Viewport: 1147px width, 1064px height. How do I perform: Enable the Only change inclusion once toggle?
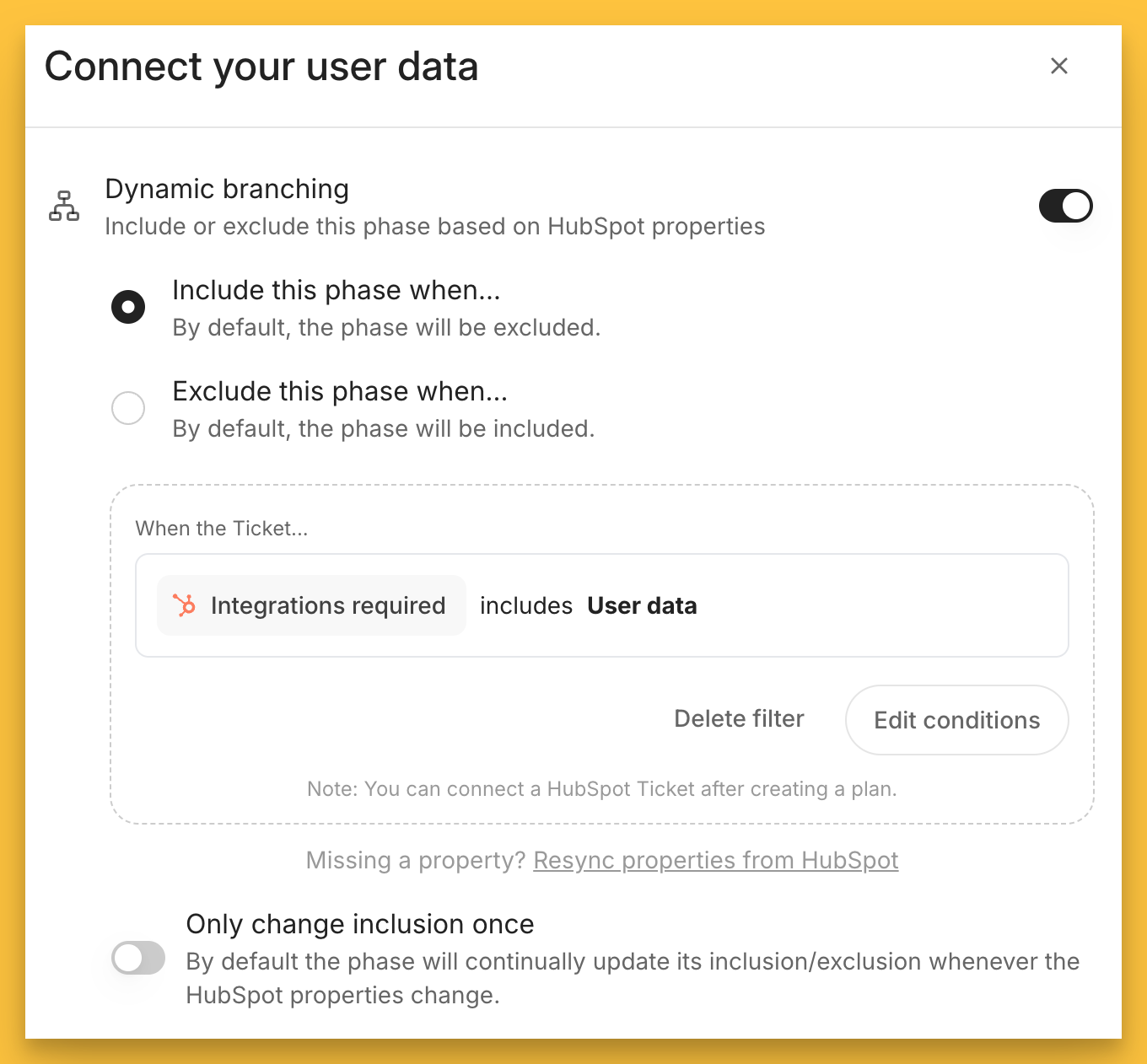[x=138, y=958]
